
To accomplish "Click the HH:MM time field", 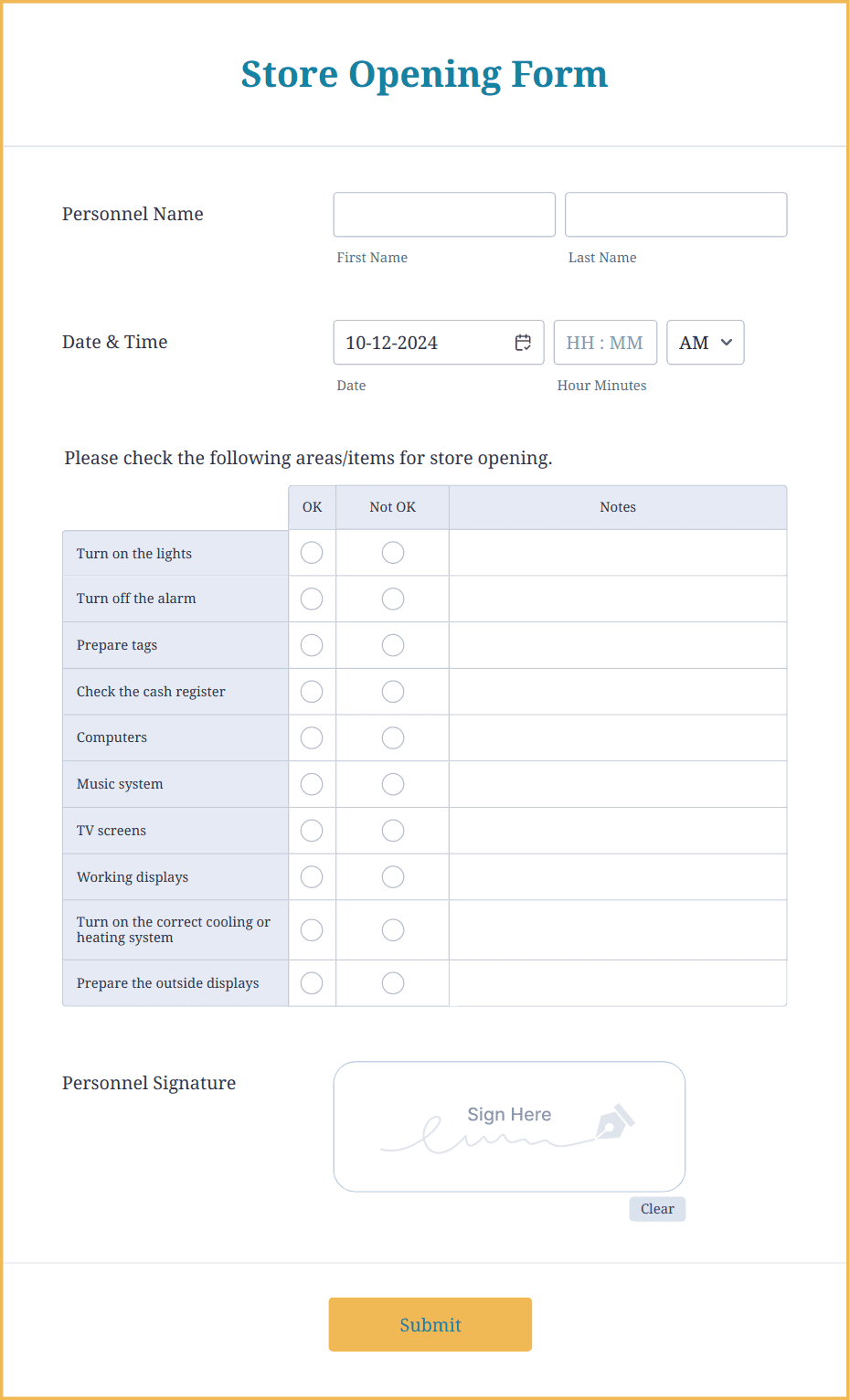I will [605, 342].
